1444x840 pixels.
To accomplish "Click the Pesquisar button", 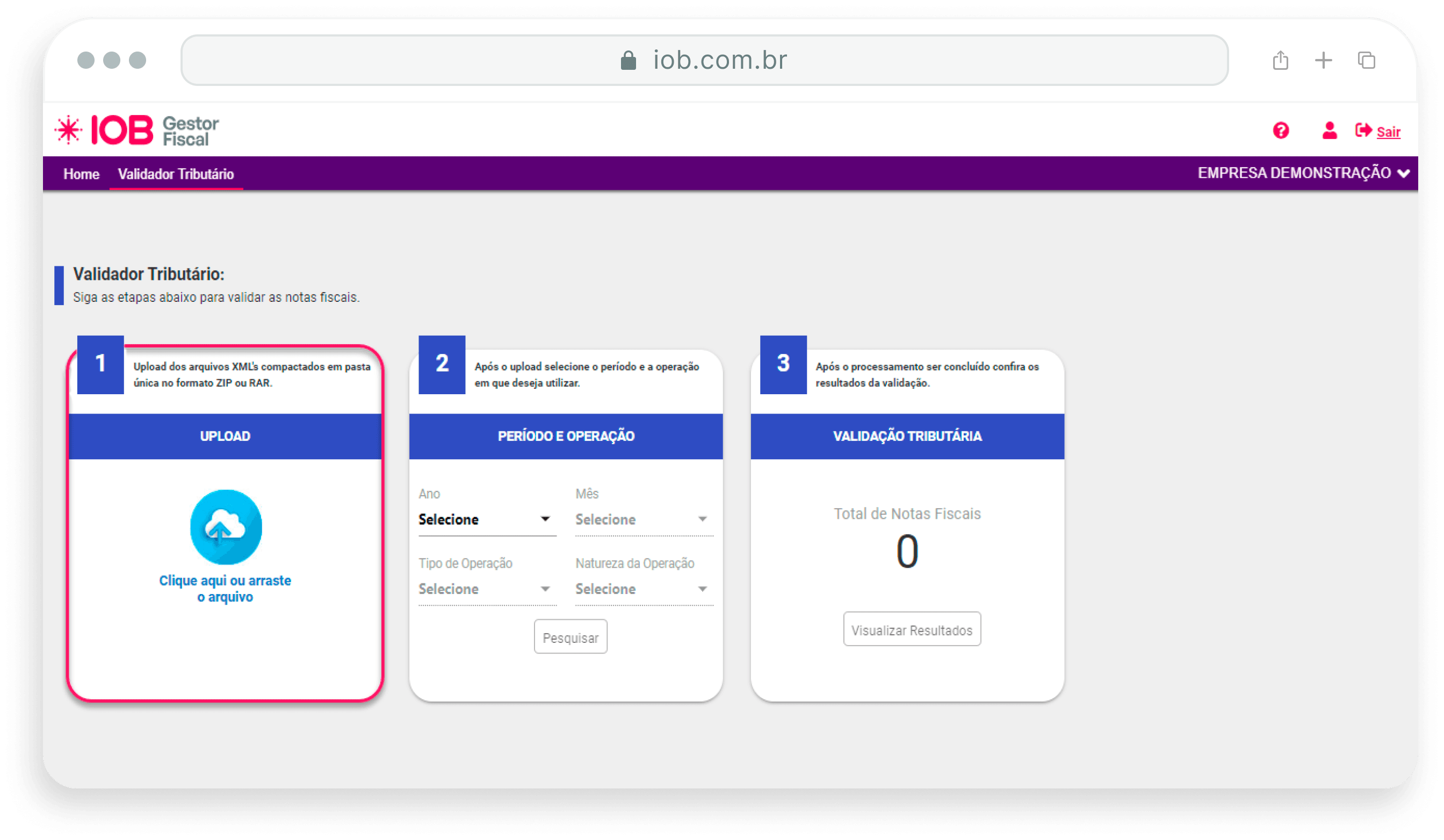I will click(570, 637).
